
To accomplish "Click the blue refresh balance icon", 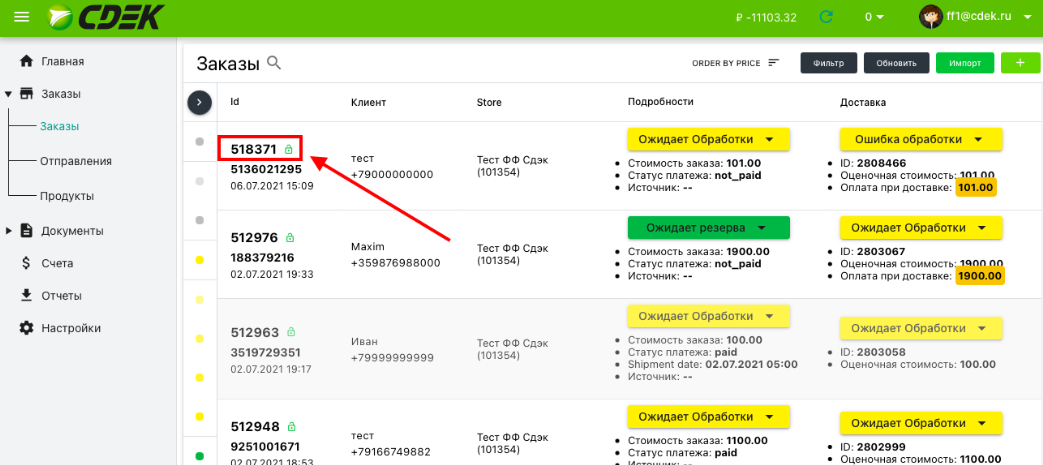I will tap(826, 17).
